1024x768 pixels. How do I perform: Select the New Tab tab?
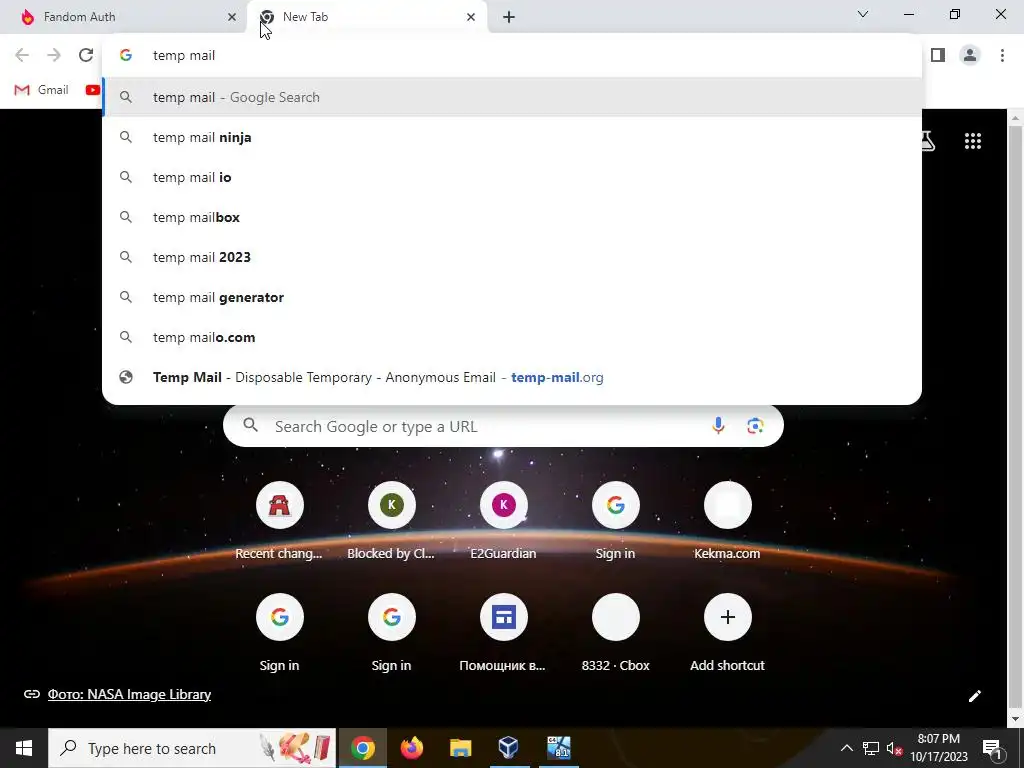(367, 17)
